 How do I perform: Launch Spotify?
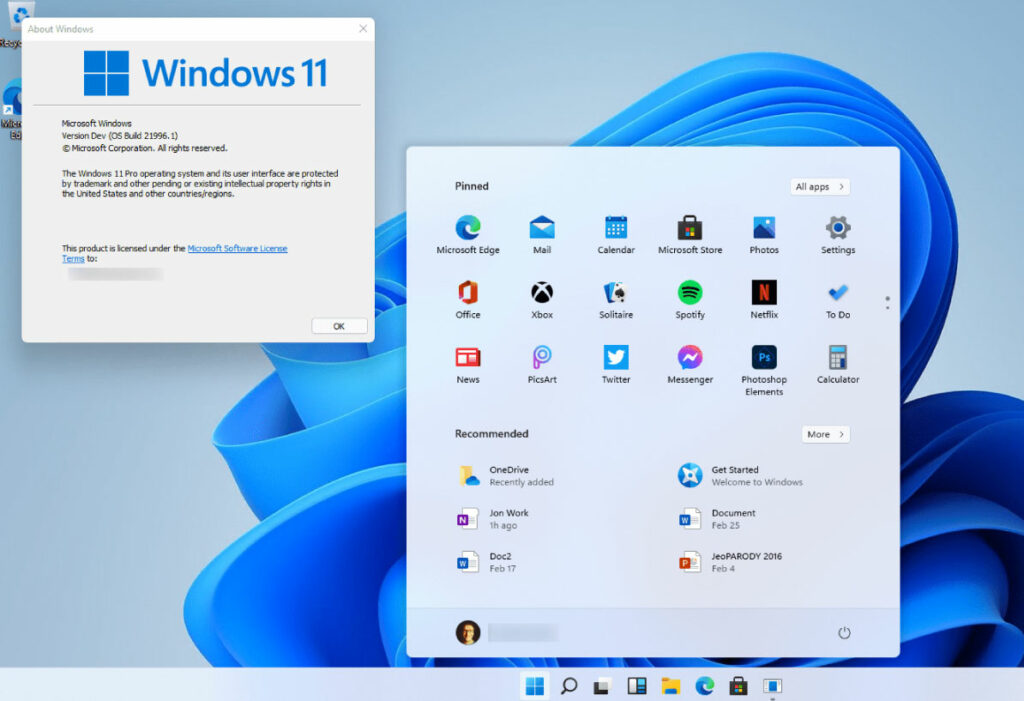click(x=690, y=299)
